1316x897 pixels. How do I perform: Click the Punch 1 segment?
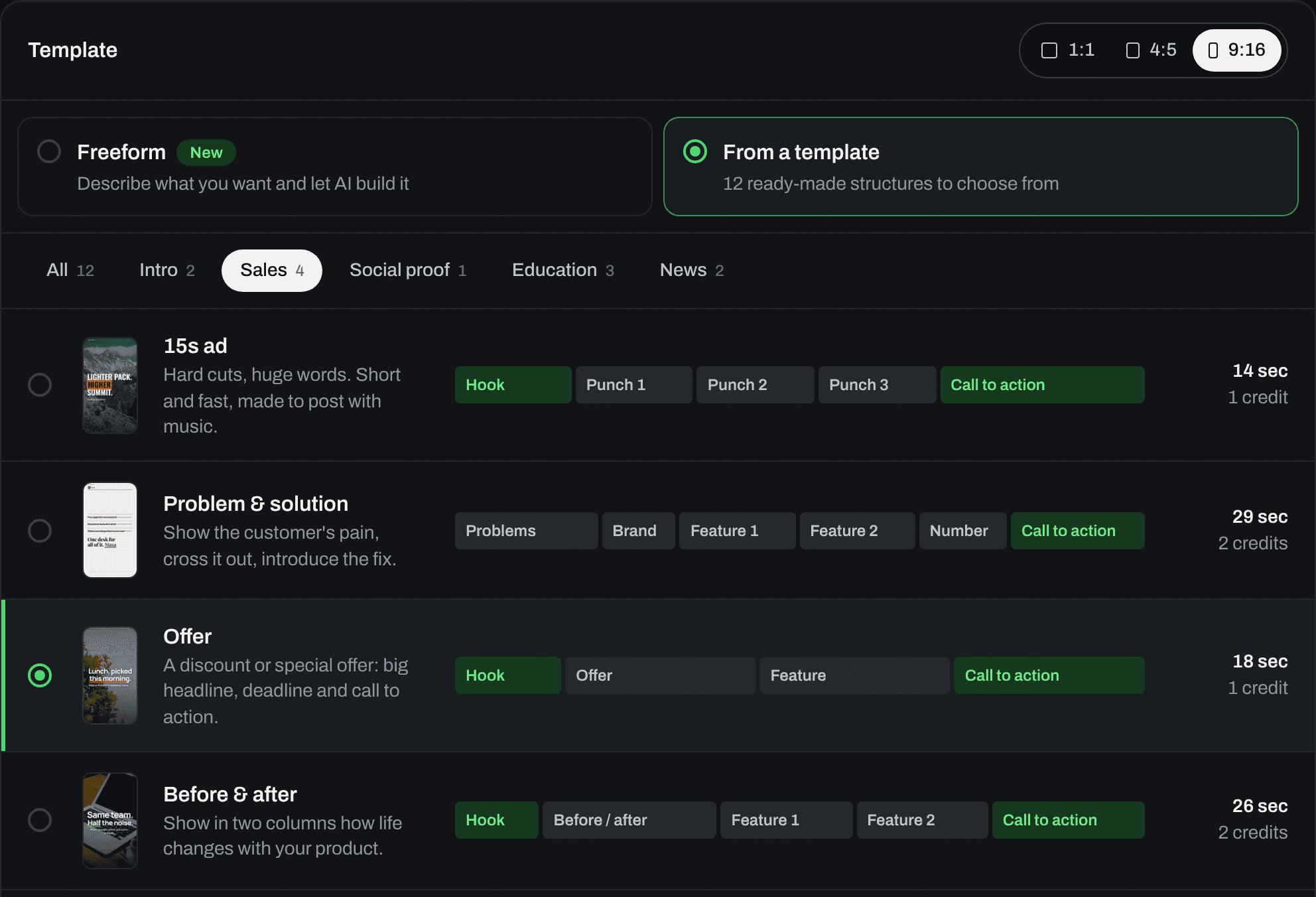[x=634, y=385]
